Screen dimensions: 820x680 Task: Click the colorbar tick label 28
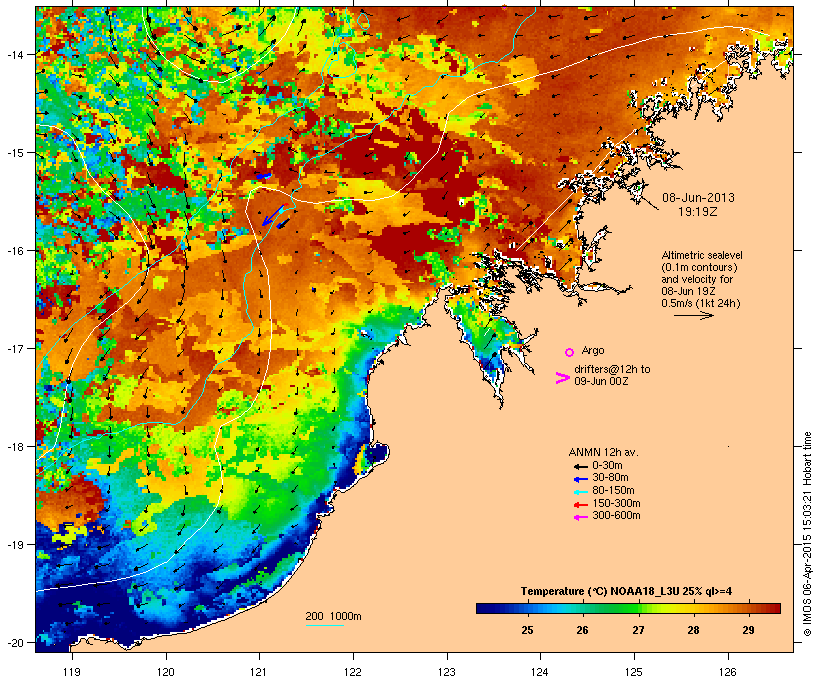[x=693, y=630]
